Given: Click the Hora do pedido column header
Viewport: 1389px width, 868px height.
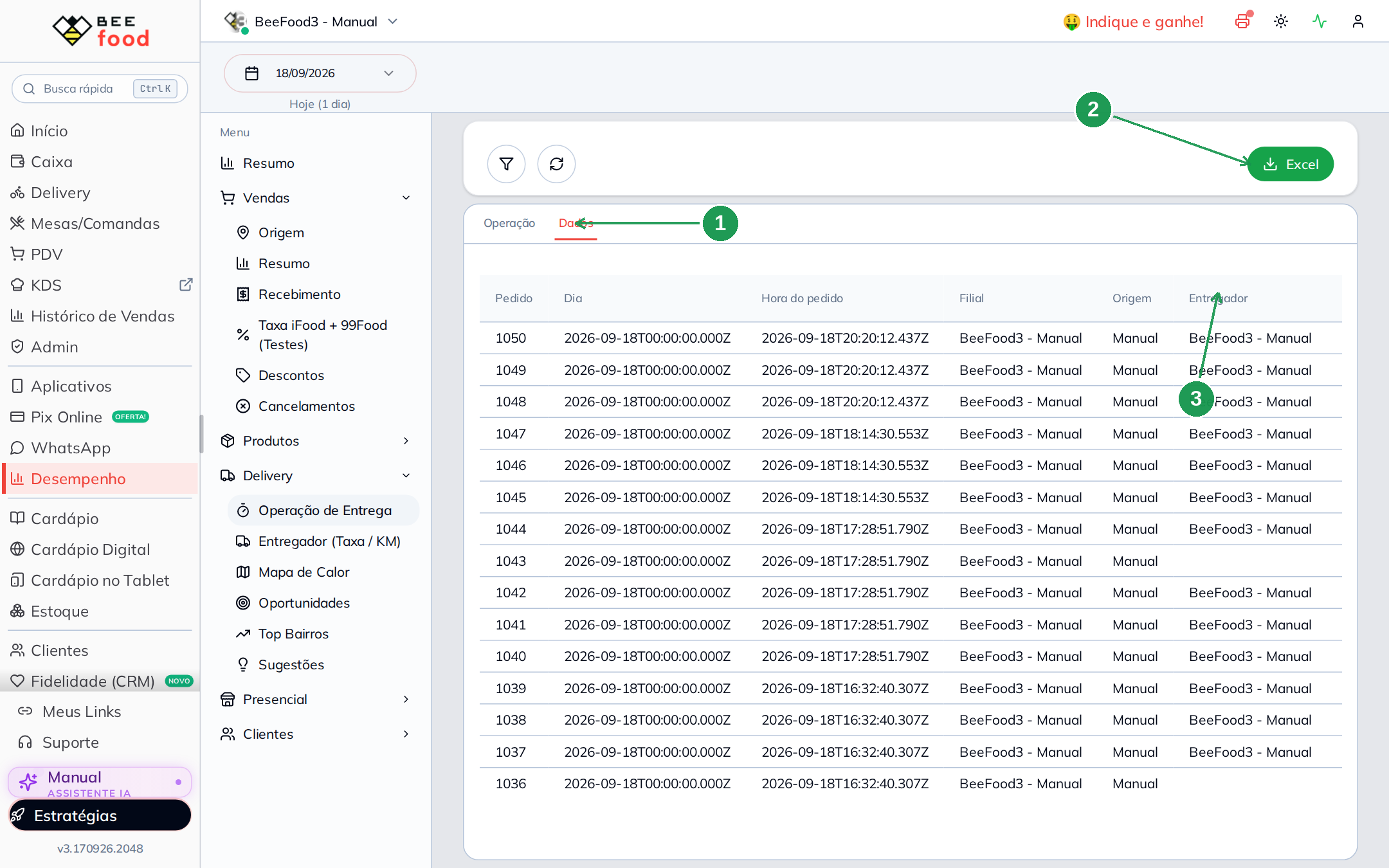Looking at the screenshot, I should click(802, 298).
